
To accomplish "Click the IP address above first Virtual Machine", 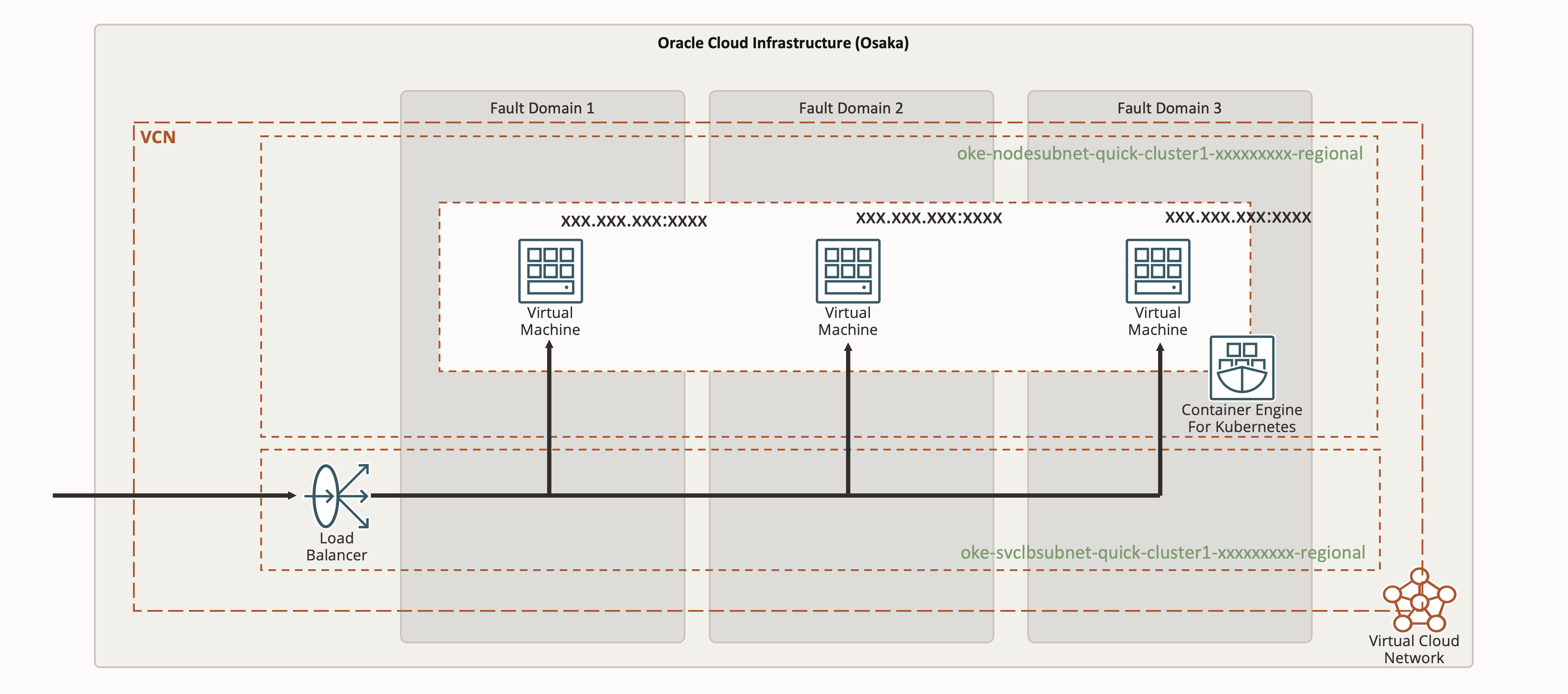I will click(634, 221).
